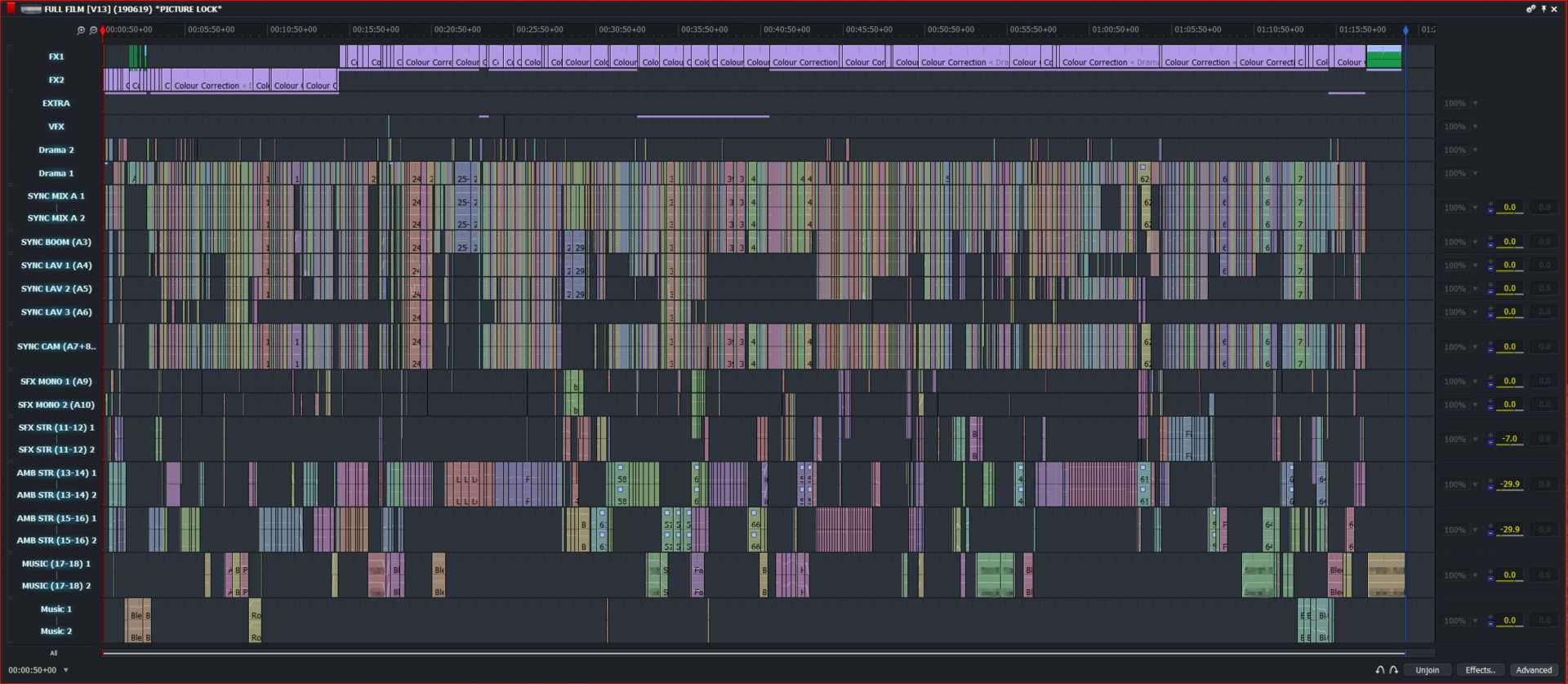Click ruler at 00:30:50+00

(x=621, y=29)
